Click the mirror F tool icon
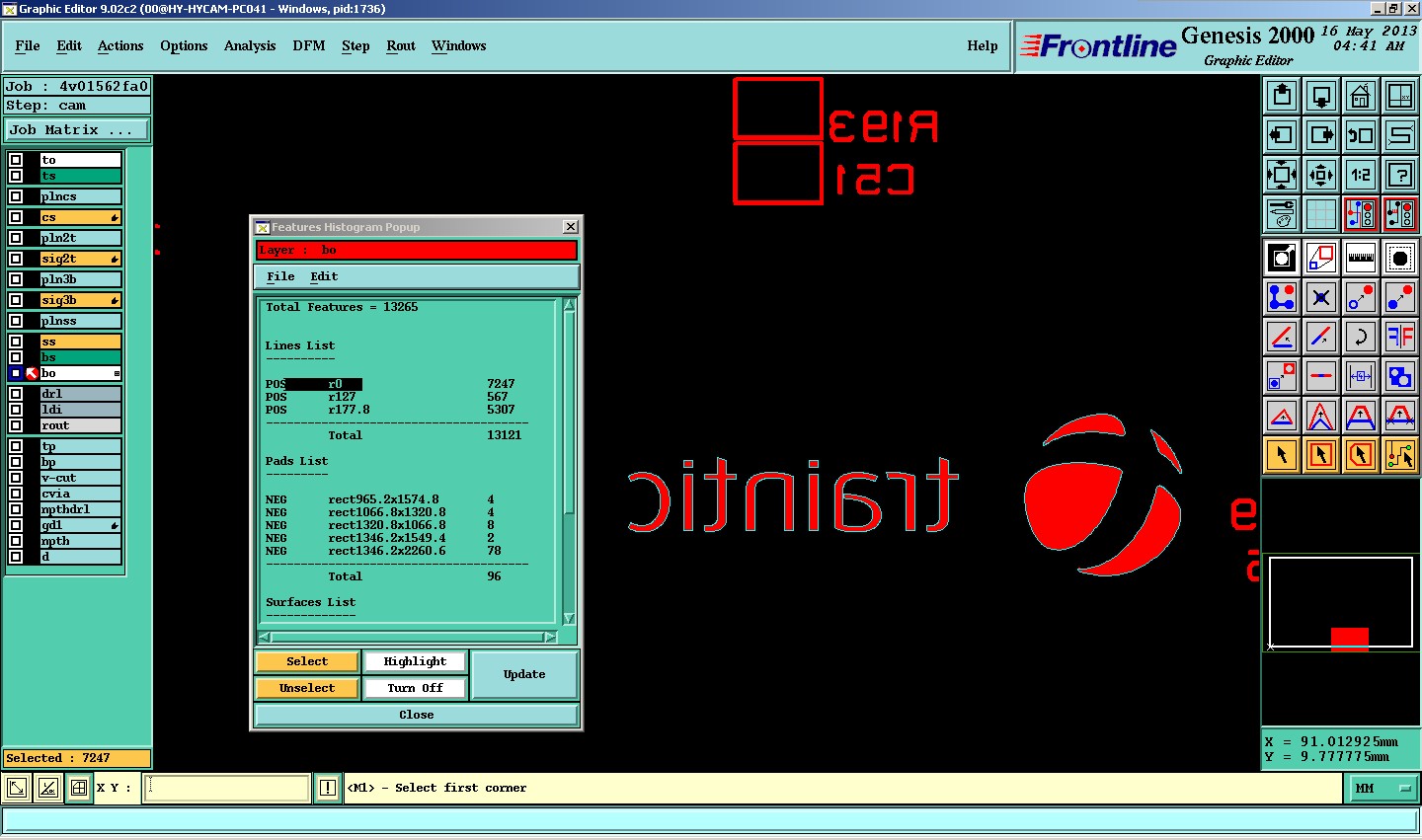The height and width of the screenshot is (840, 1422). point(1400,337)
